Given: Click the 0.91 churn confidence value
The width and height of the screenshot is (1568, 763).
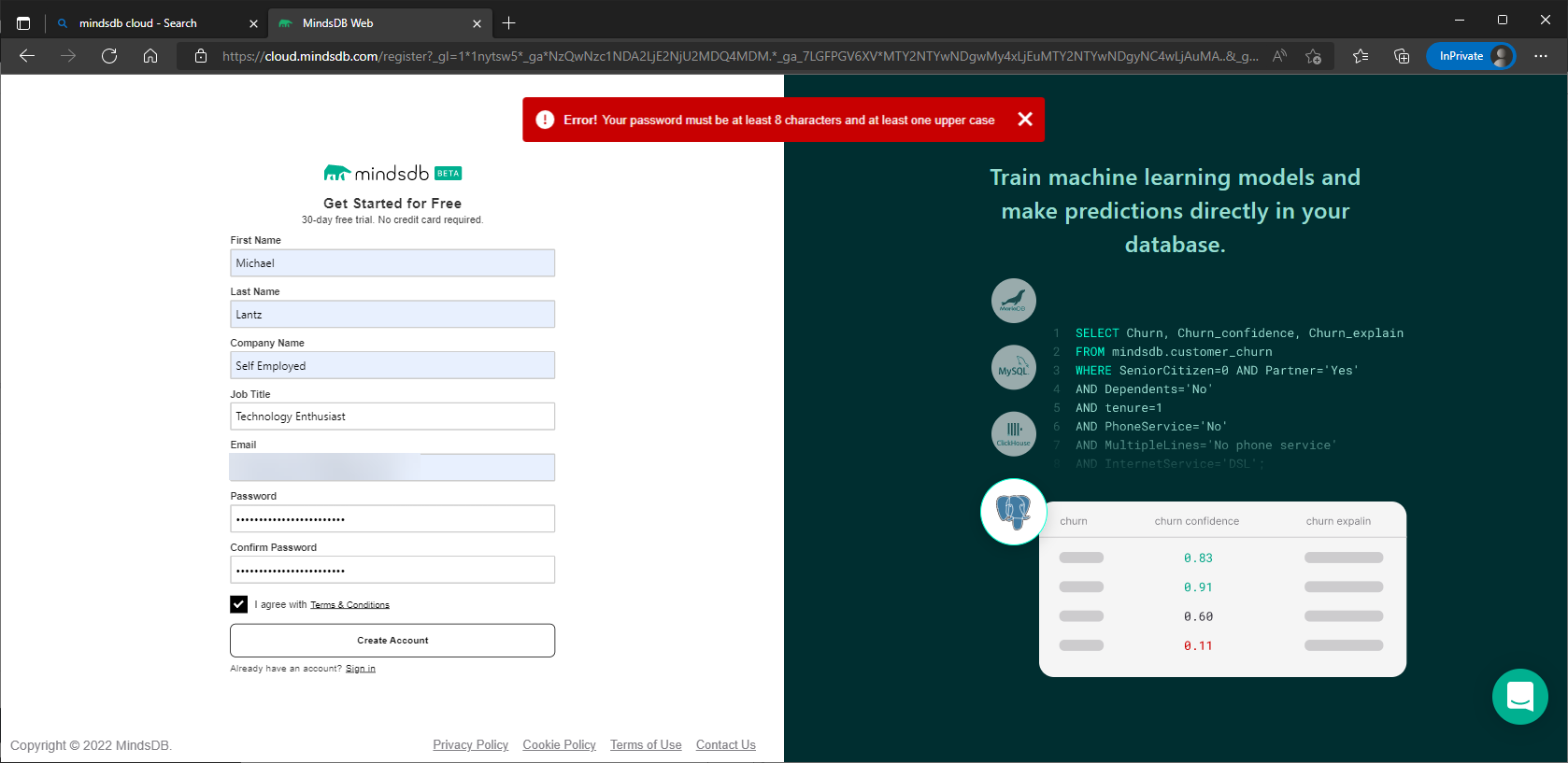Looking at the screenshot, I should [x=1198, y=587].
